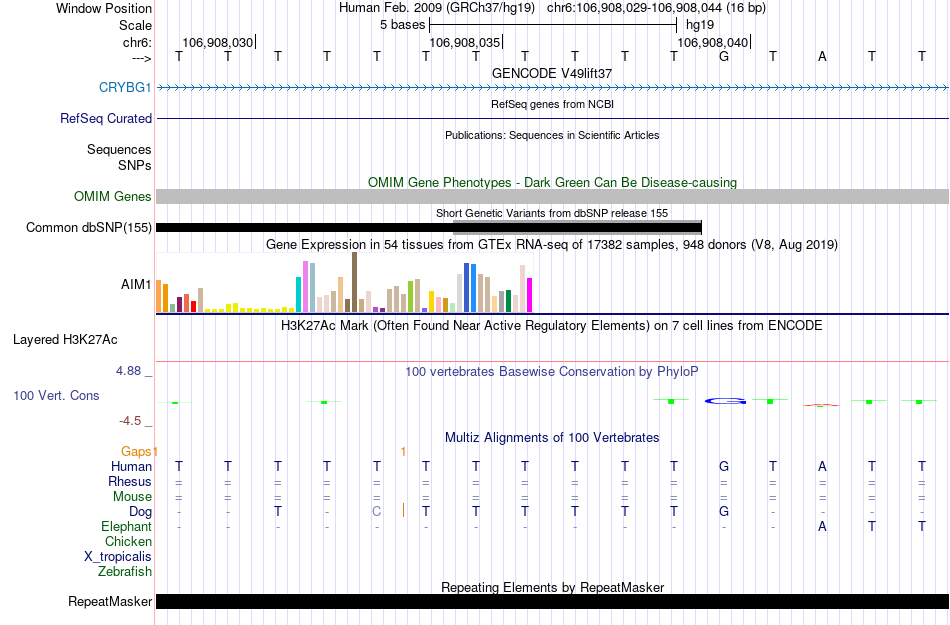
Task: Click Multiz Alignments of 100 Vertebrates title
Action: [x=552, y=437]
